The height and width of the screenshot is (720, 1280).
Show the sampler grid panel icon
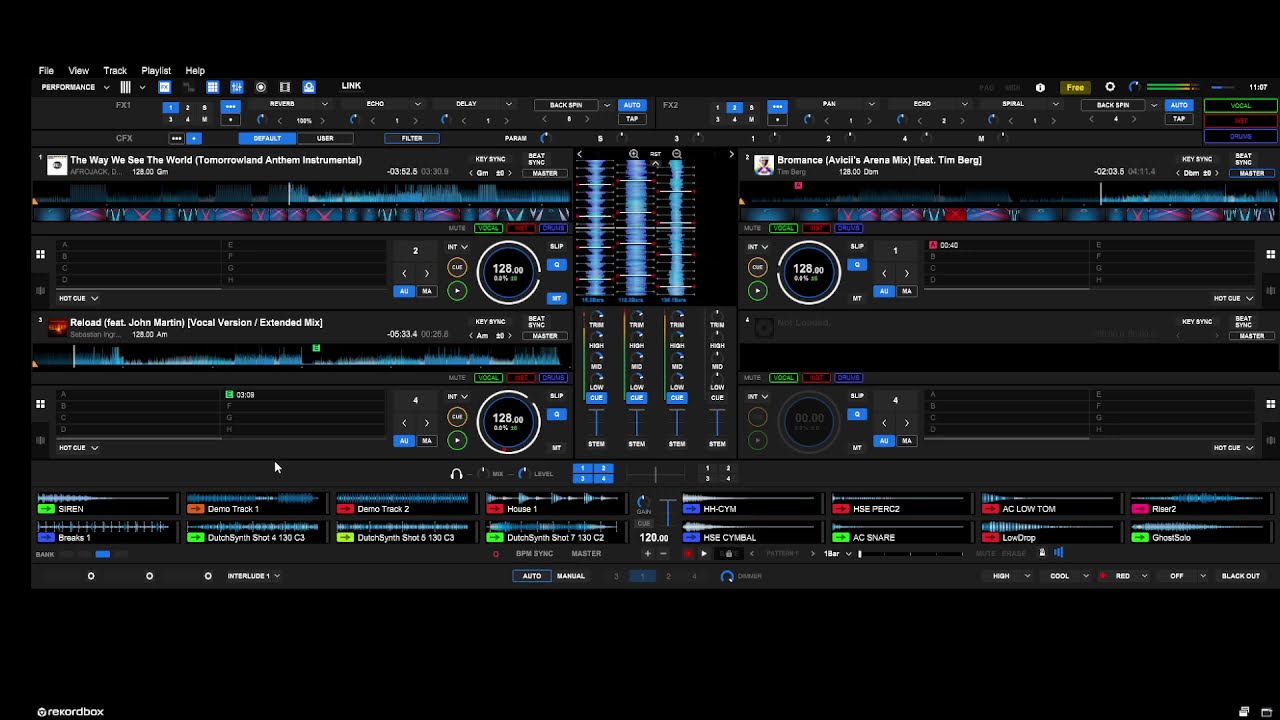212,87
